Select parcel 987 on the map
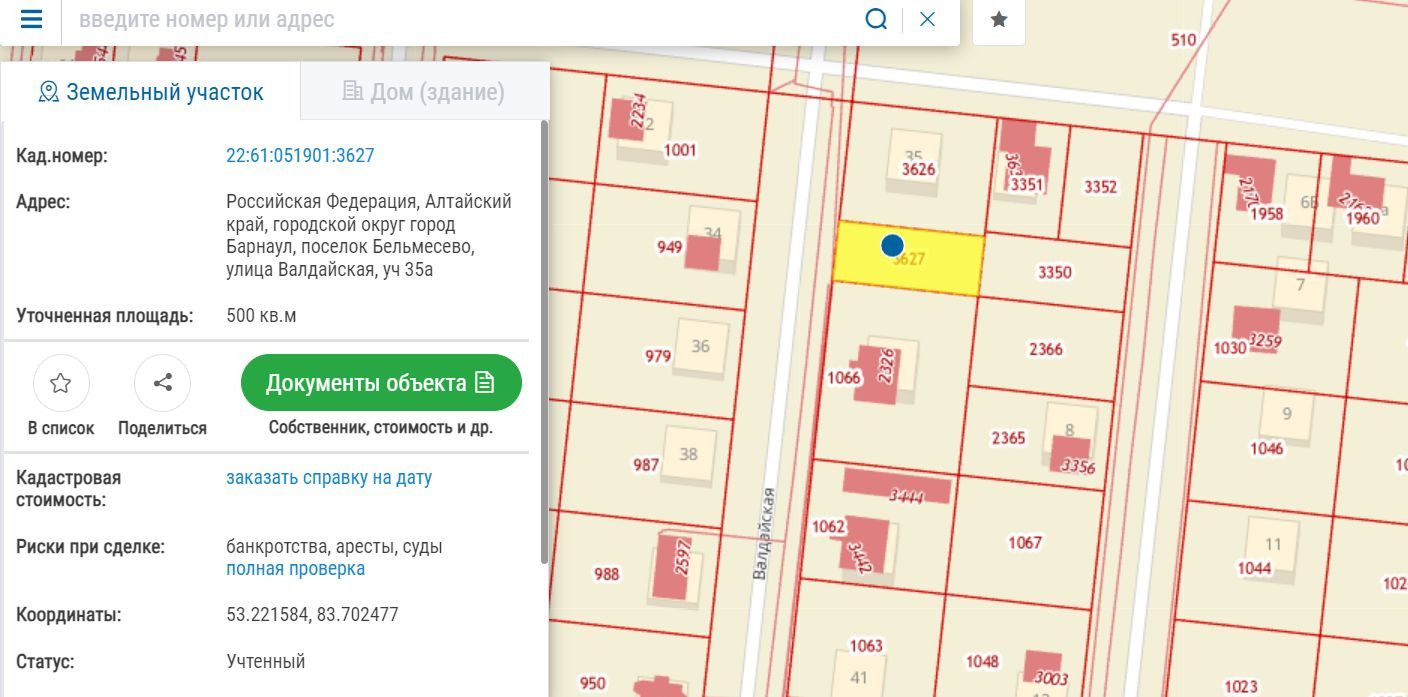The image size is (1408, 697). (x=646, y=464)
